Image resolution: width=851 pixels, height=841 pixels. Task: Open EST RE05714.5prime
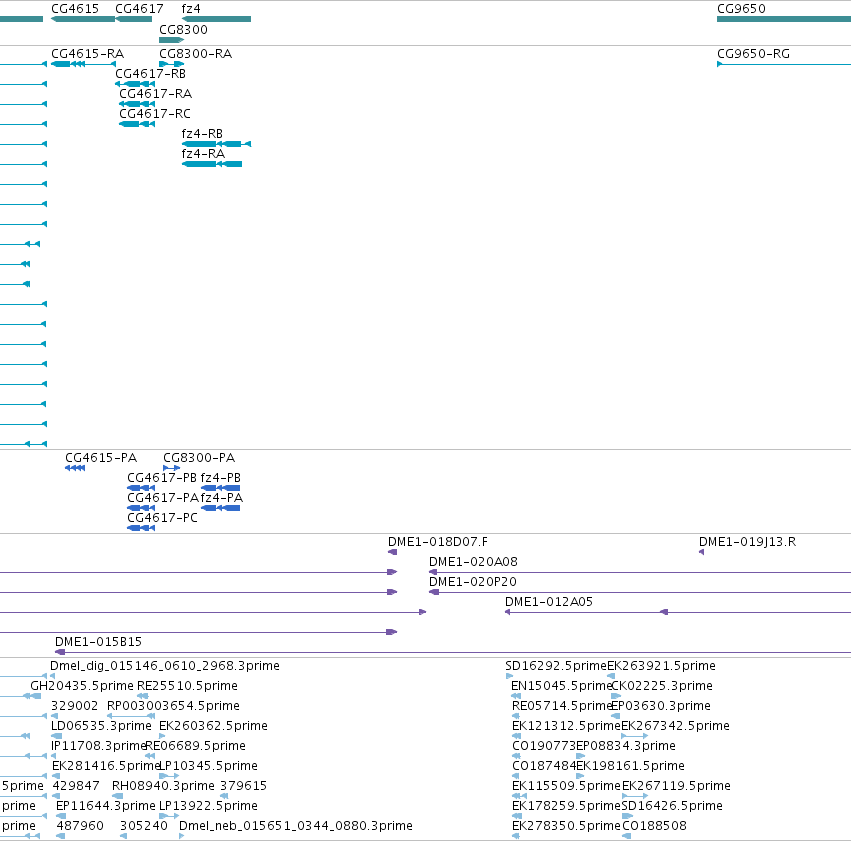(562, 706)
